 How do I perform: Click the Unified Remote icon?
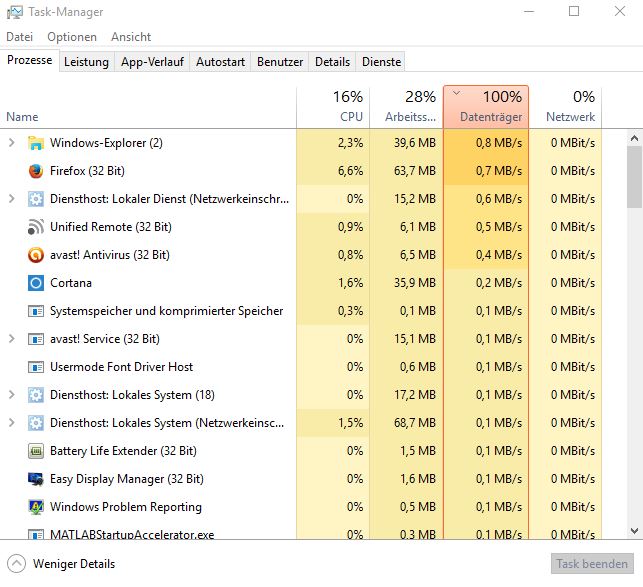pos(36,227)
